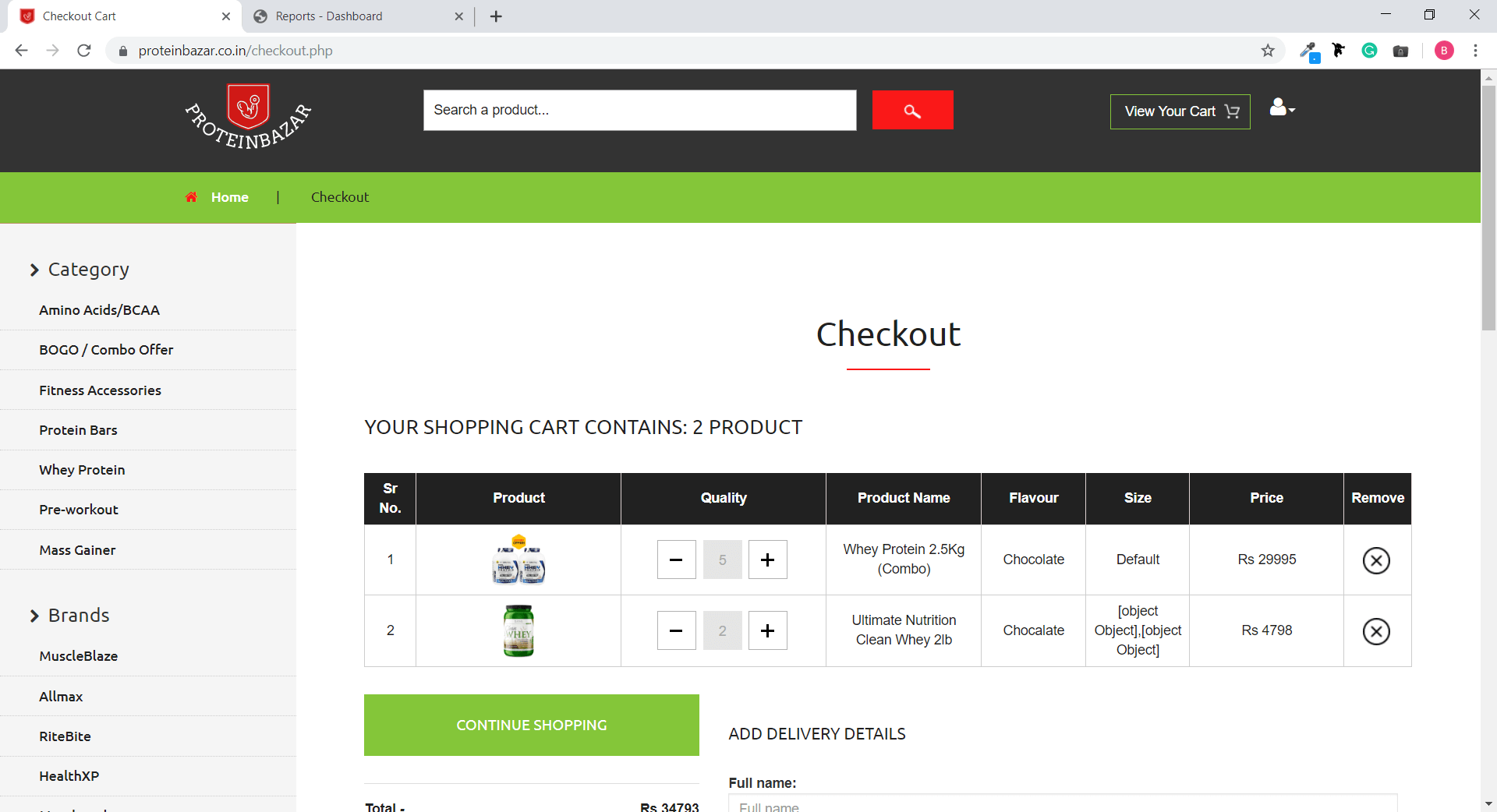1497x812 pixels.
Task: Select the Allmax brand
Action: click(61, 697)
